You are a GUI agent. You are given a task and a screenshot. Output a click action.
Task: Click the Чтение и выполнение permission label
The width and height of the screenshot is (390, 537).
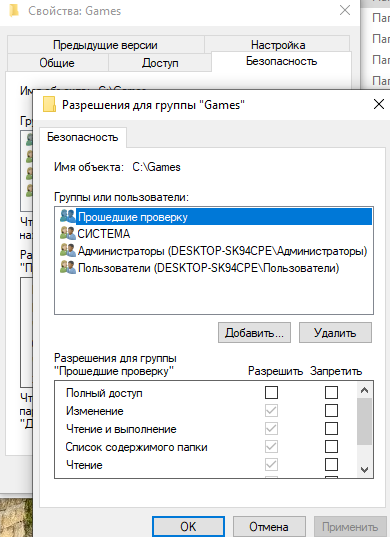click(x=121, y=429)
